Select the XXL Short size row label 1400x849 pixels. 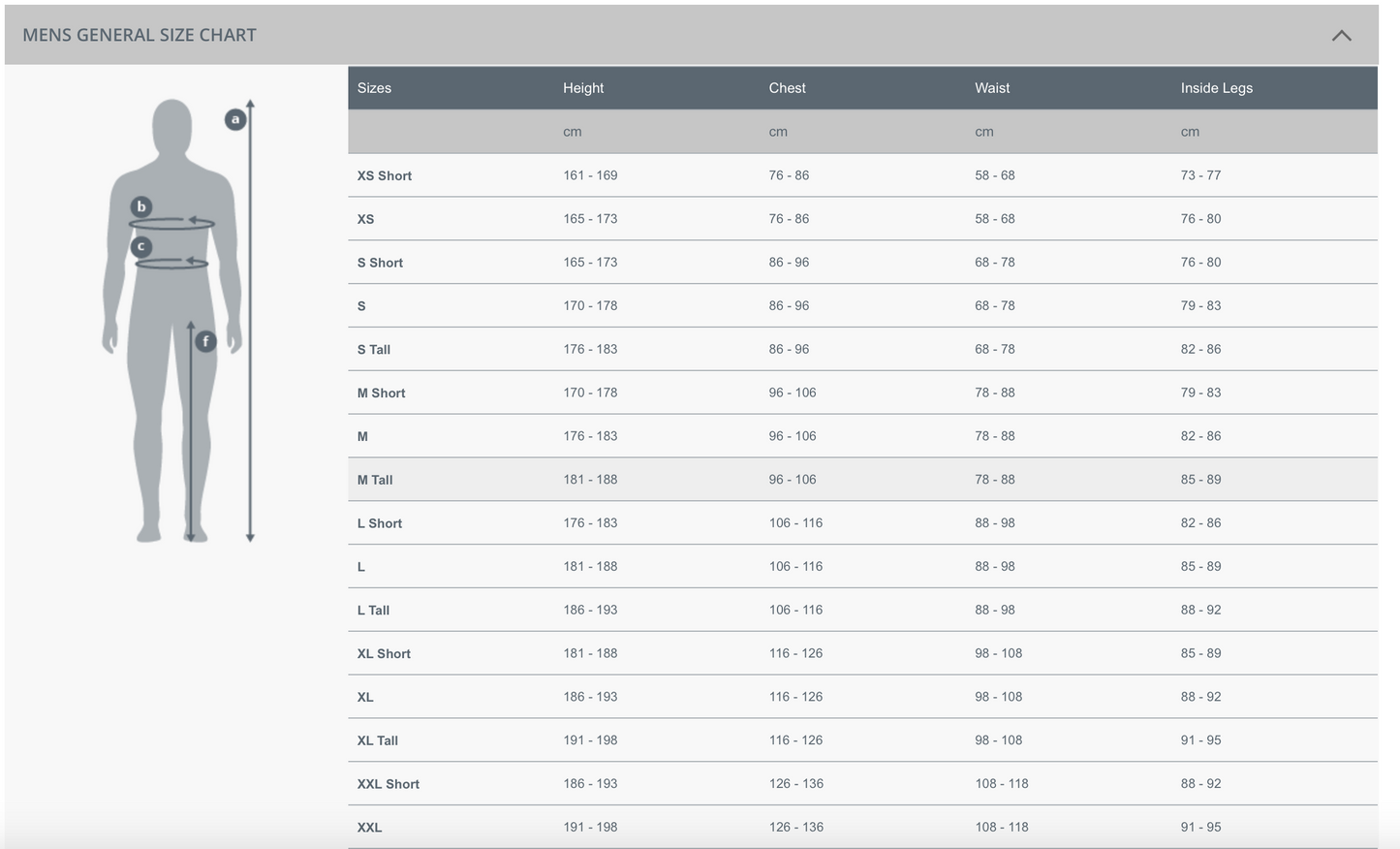[x=389, y=784]
